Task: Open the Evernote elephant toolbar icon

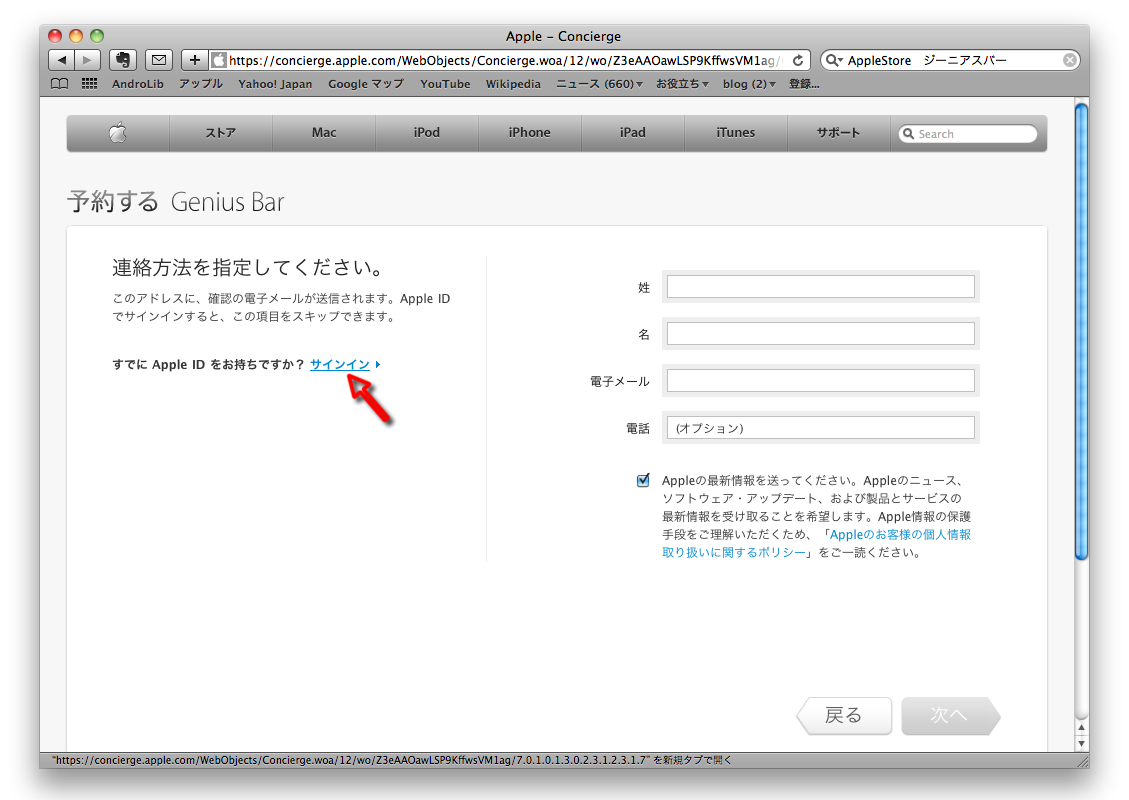Action: (123, 60)
